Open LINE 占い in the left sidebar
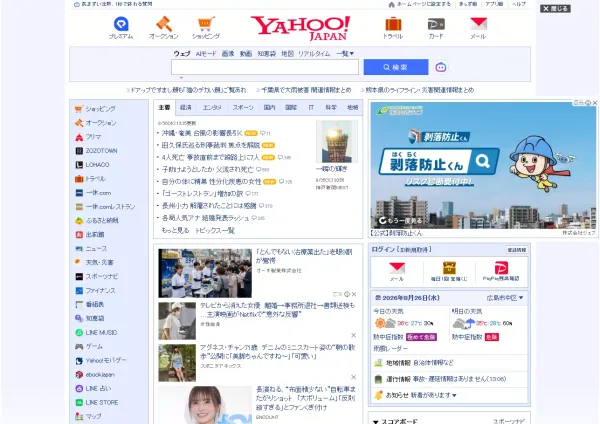 (93, 388)
